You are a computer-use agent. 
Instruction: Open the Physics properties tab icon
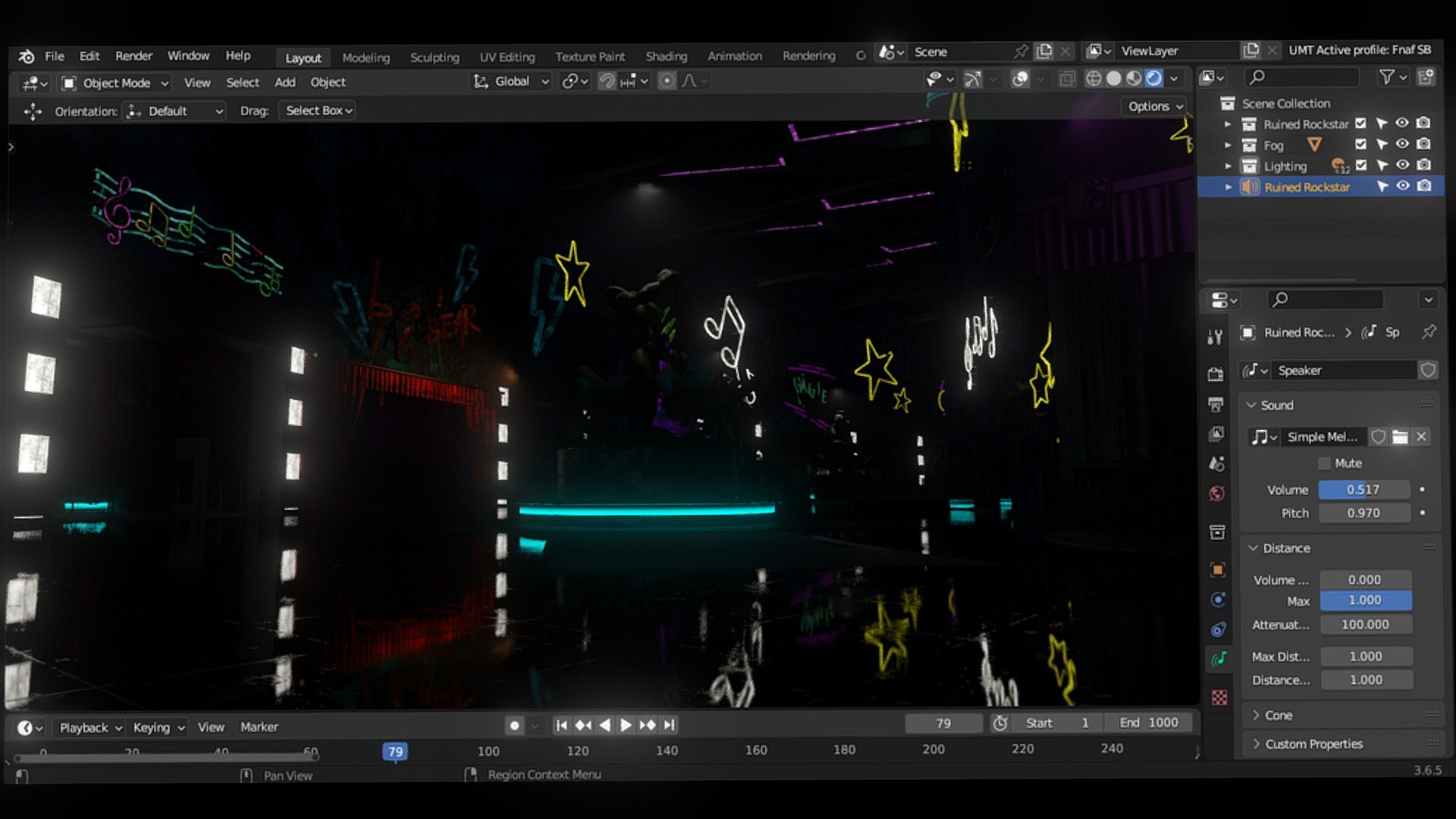[1219, 600]
